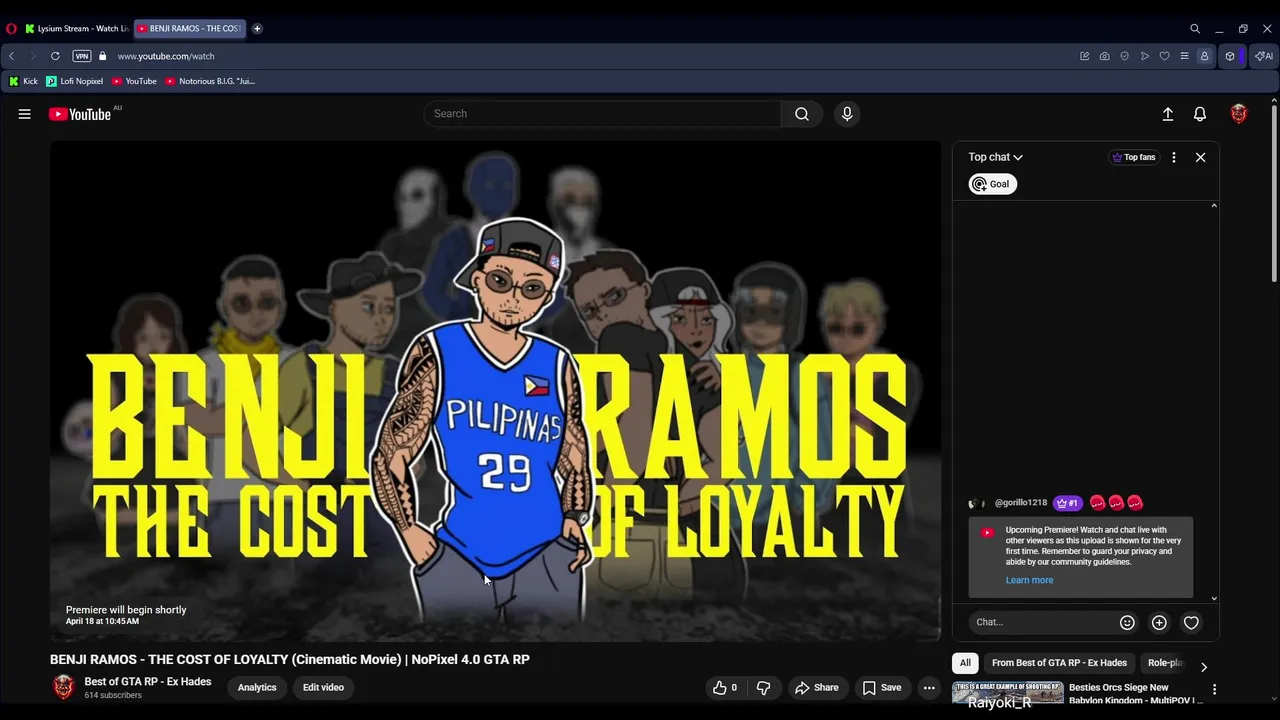Viewport: 1280px width, 720px height.
Task: Open the chat three-dot options menu
Action: pyautogui.click(x=1174, y=157)
